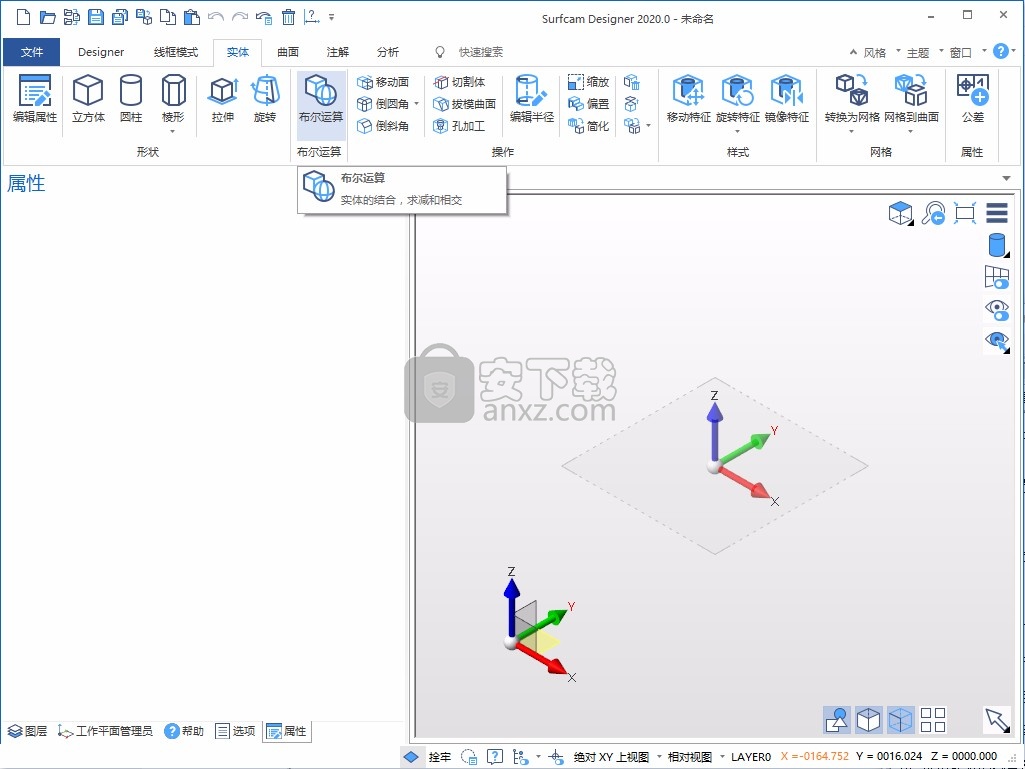Toggle the shapes selection filter button
The image size is (1025, 769).
click(837, 720)
